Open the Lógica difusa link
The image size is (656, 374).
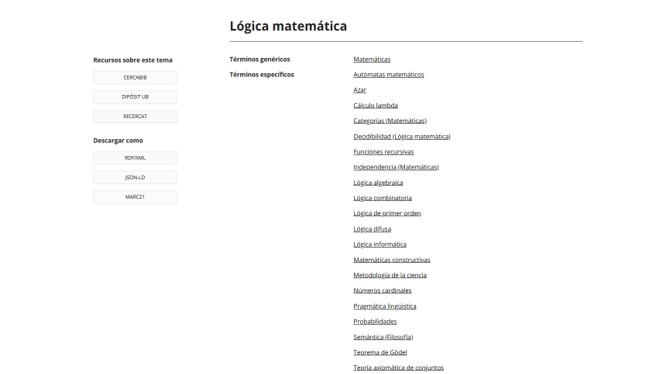tap(372, 229)
